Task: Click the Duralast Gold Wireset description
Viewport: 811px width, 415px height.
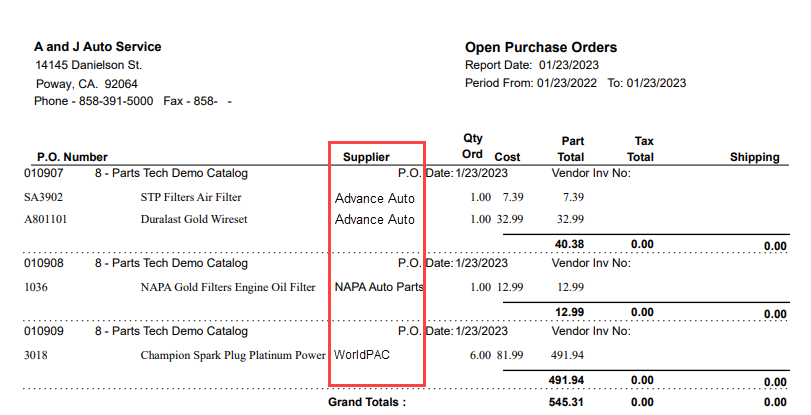Action: point(194,219)
